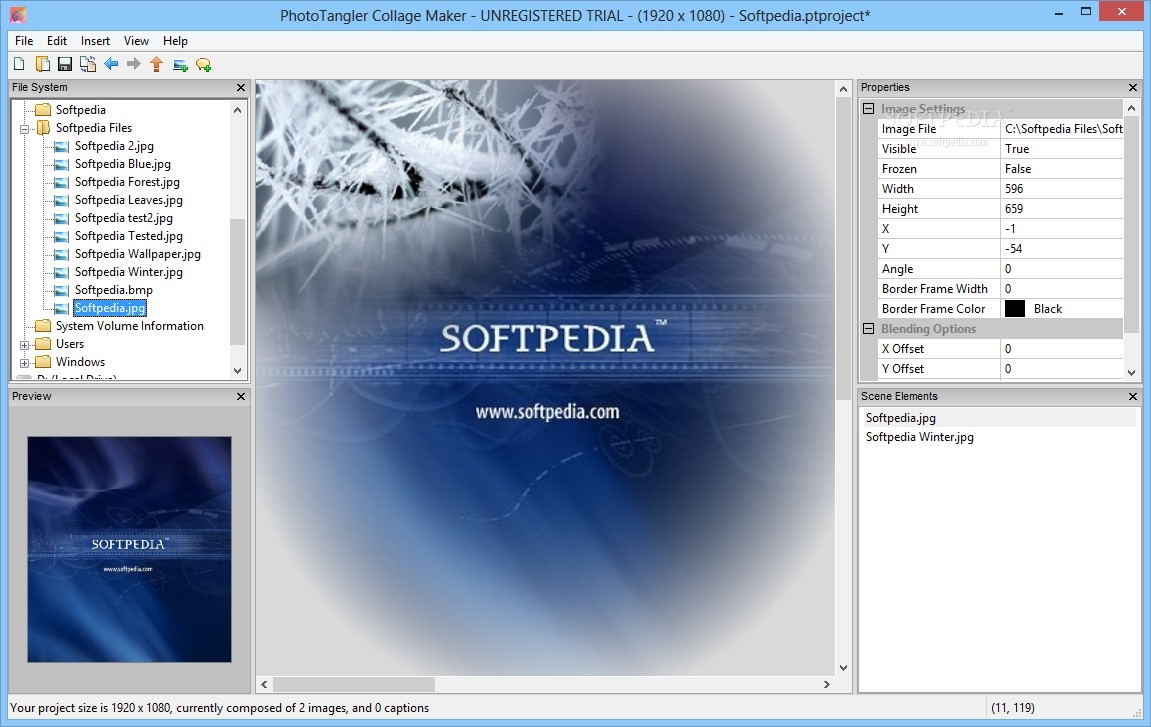1151x727 pixels.
Task: Collapse the Softpedia Files folder node
Action: coord(24,129)
